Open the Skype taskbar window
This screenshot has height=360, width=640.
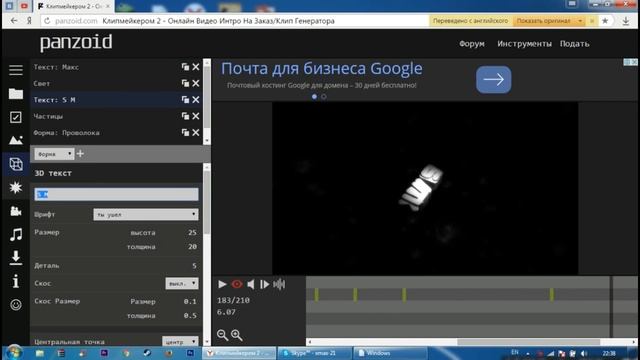point(314,353)
